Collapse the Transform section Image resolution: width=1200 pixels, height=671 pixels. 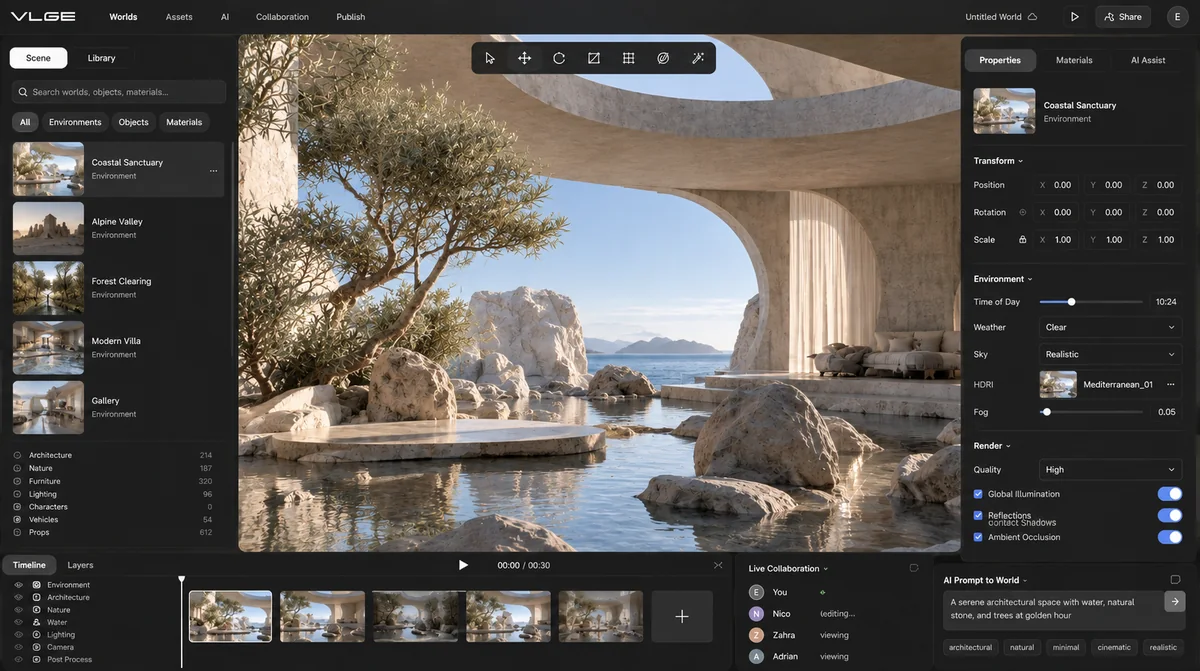pos(998,161)
